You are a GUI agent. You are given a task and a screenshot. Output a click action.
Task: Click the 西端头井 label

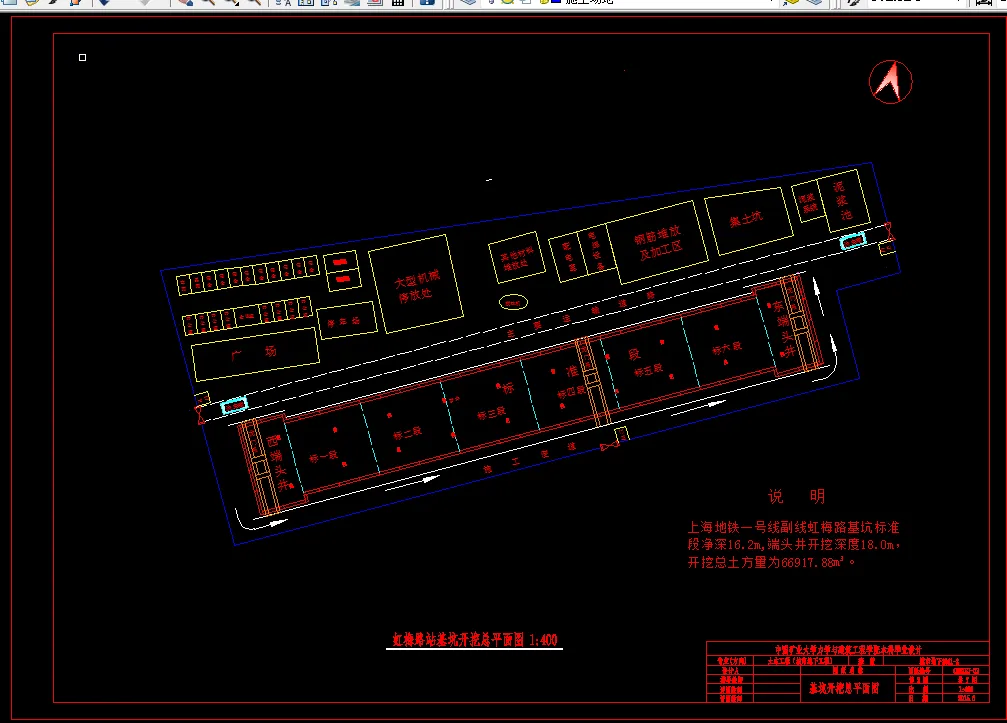pyautogui.click(x=277, y=463)
